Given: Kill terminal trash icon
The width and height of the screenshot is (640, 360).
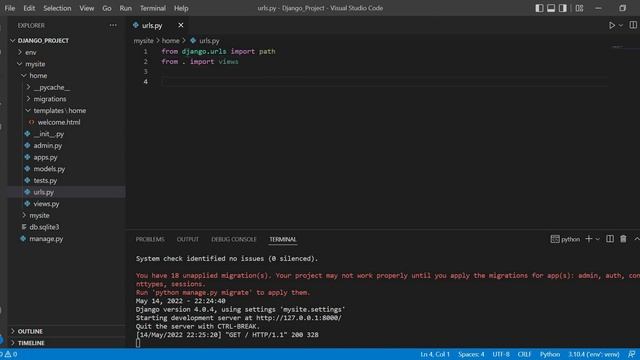Looking at the screenshot, I should 623,239.
